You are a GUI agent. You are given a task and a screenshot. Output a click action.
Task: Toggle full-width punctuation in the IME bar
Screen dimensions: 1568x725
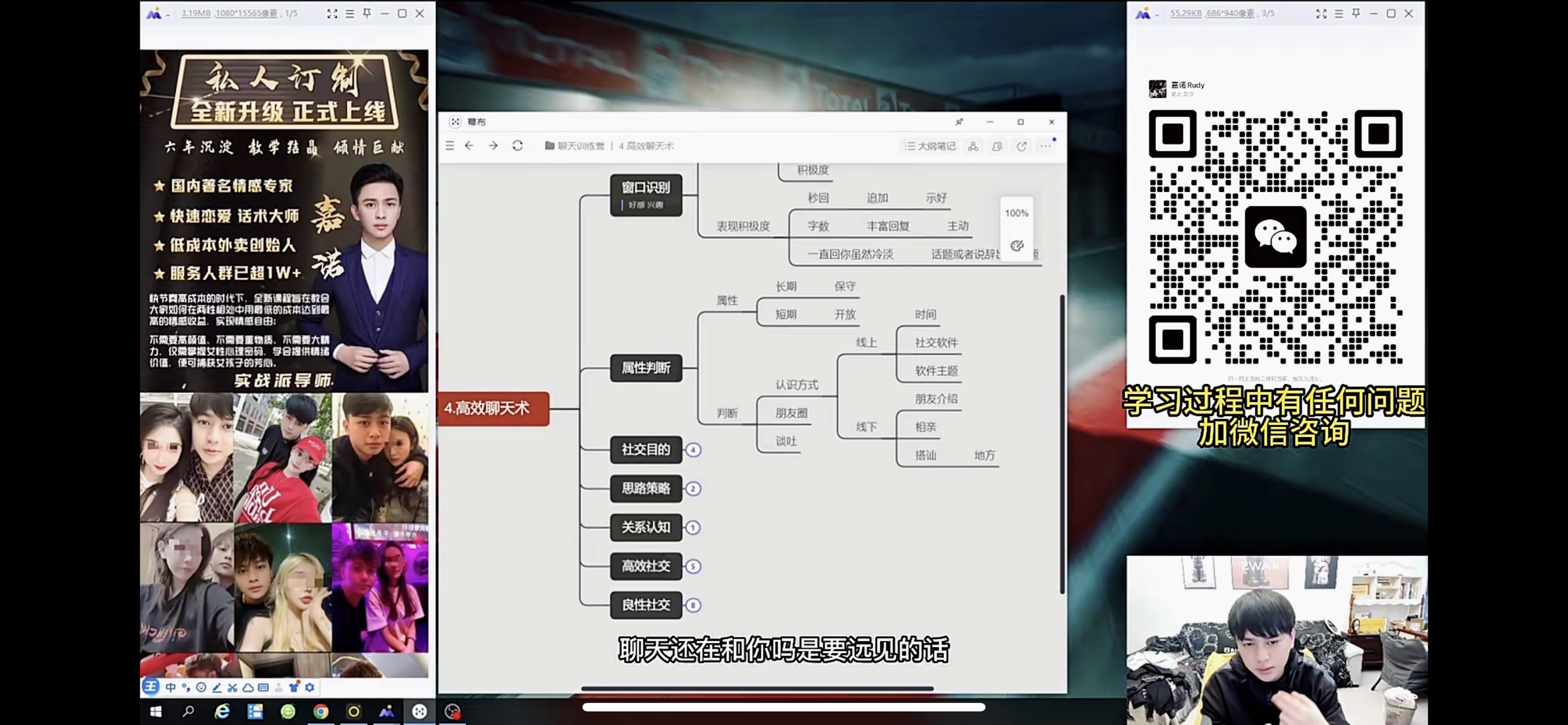click(x=186, y=687)
